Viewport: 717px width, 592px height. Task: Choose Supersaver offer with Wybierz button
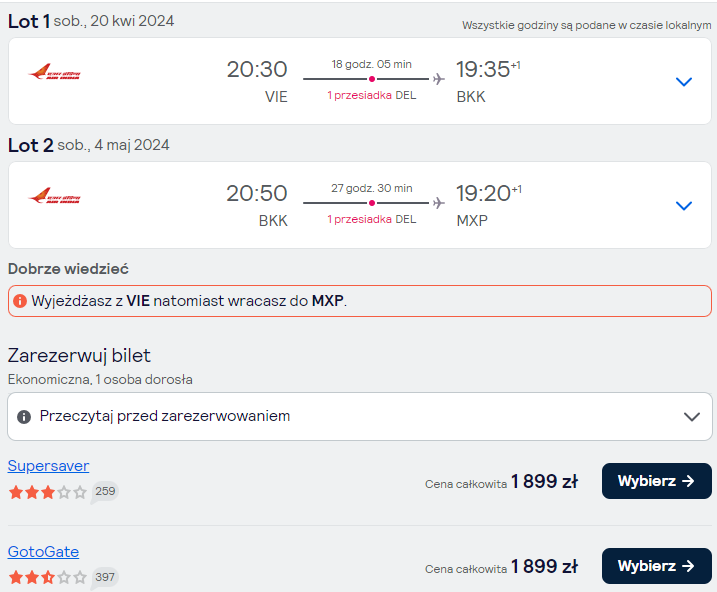(657, 481)
